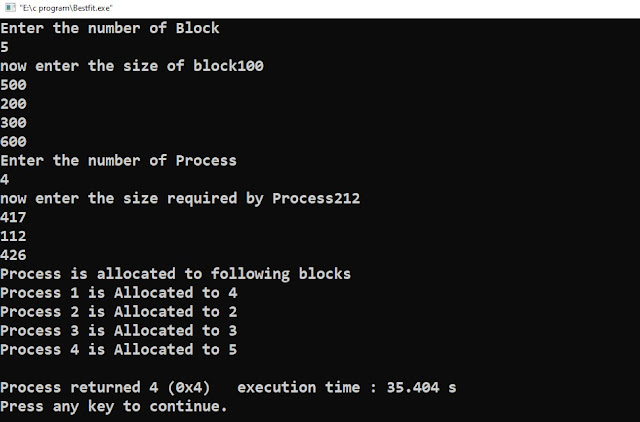Click the process size value 112

13,236
